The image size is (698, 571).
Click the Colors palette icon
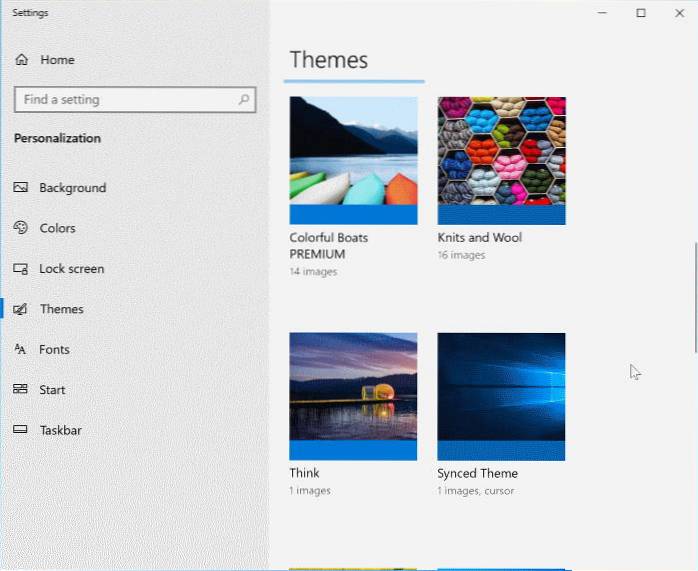click(x=20, y=228)
